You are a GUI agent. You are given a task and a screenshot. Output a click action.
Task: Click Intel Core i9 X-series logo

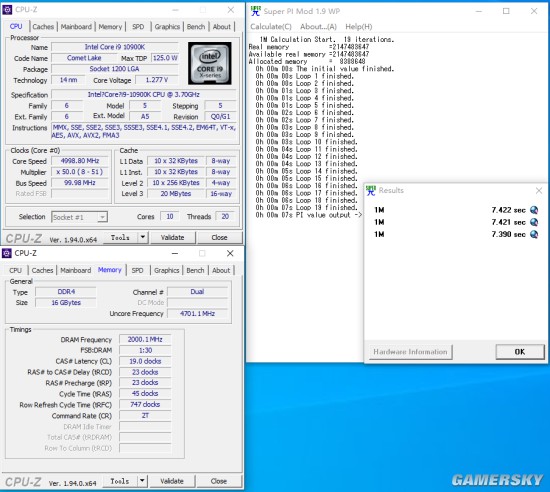(x=210, y=63)
